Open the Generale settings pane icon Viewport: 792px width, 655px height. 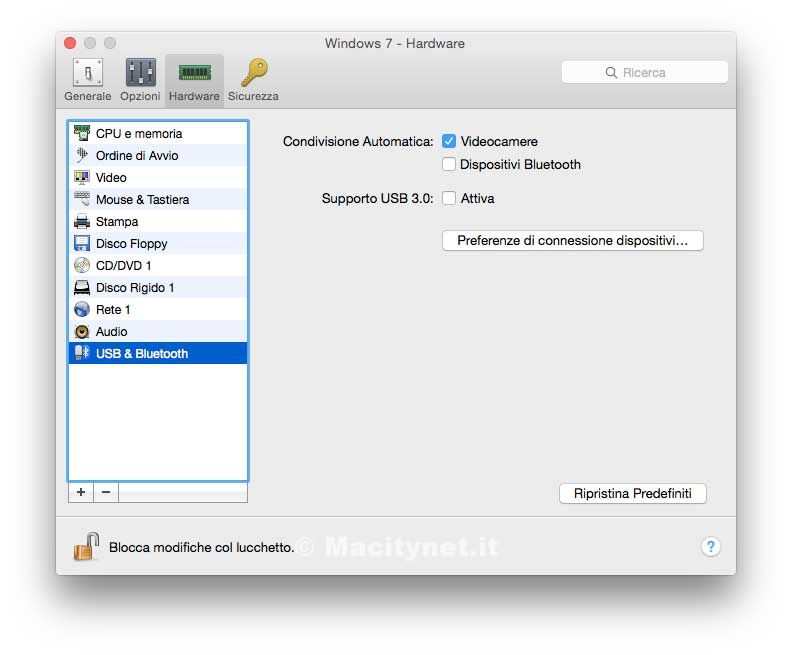tap(88, 72)
